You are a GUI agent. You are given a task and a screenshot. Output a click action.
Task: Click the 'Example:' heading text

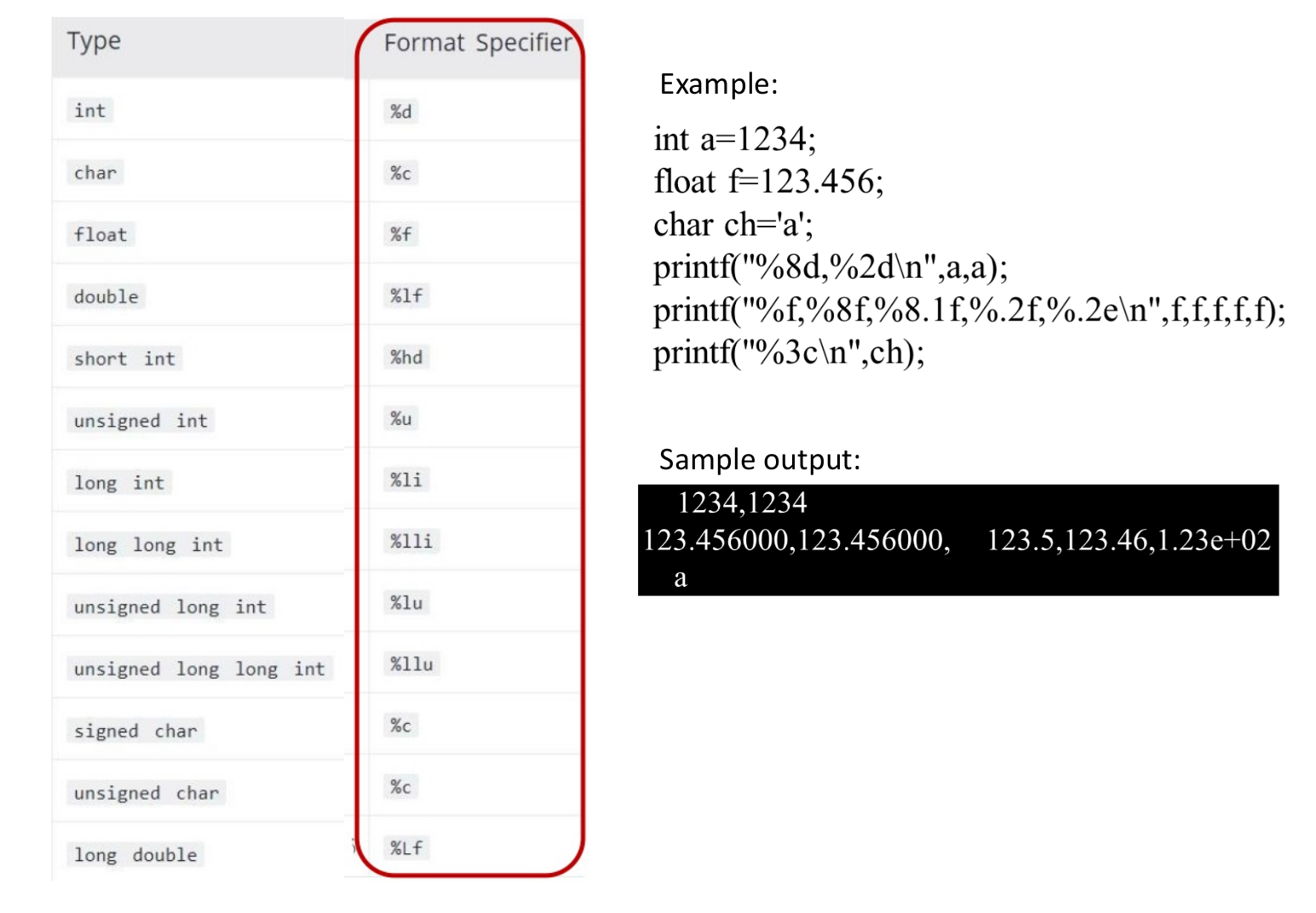pyautogui.click(x=718, y=84)
